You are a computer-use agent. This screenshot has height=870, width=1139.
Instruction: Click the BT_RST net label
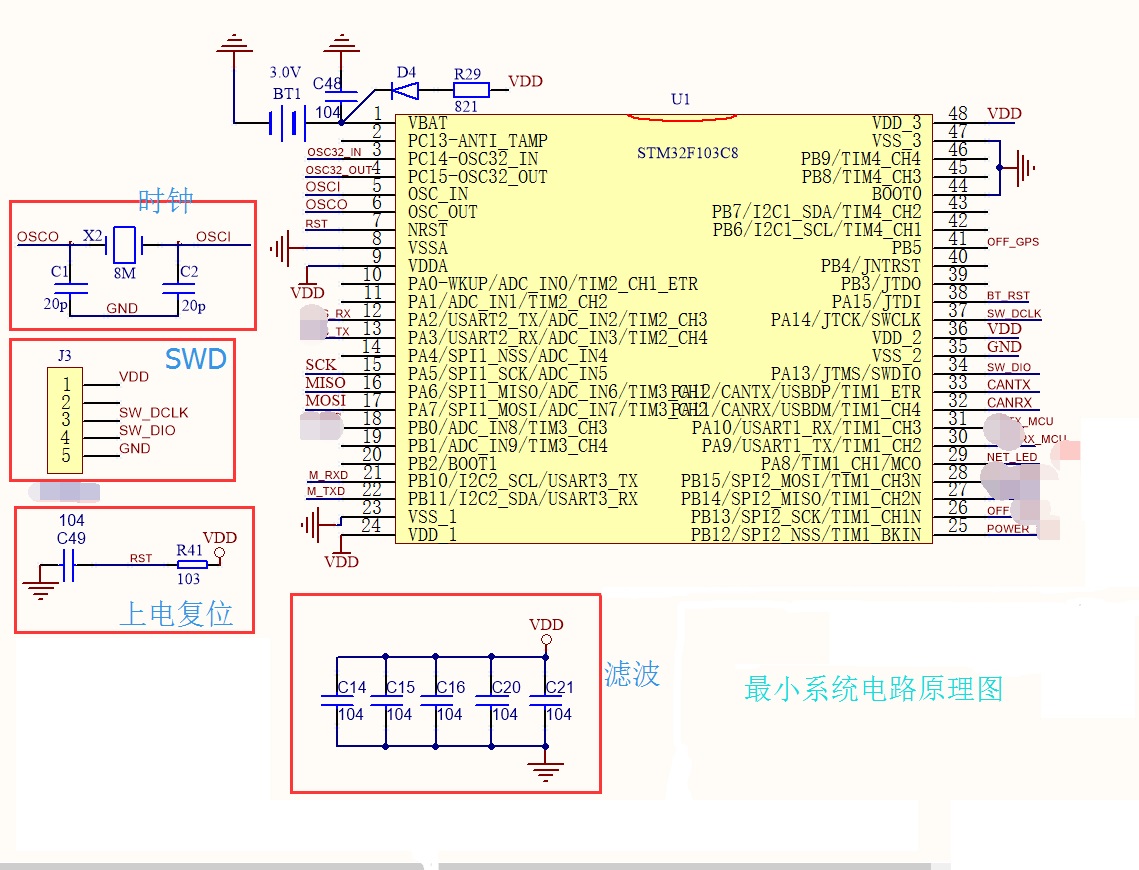coord(1008,296)
